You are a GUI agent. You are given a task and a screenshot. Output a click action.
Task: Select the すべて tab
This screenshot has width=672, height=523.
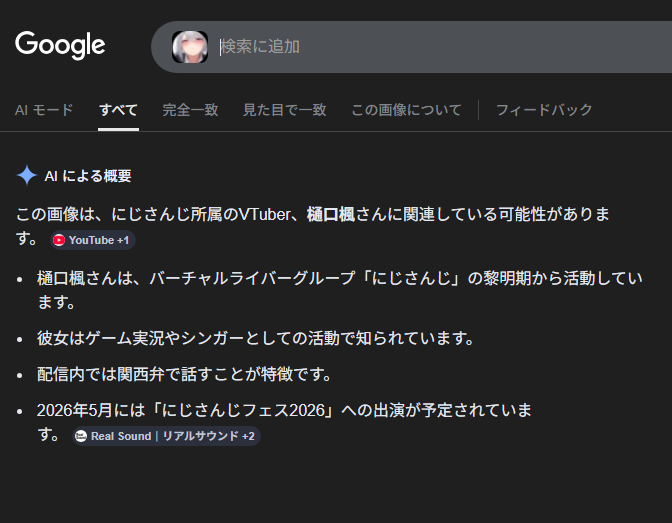(x=118, y=110)
